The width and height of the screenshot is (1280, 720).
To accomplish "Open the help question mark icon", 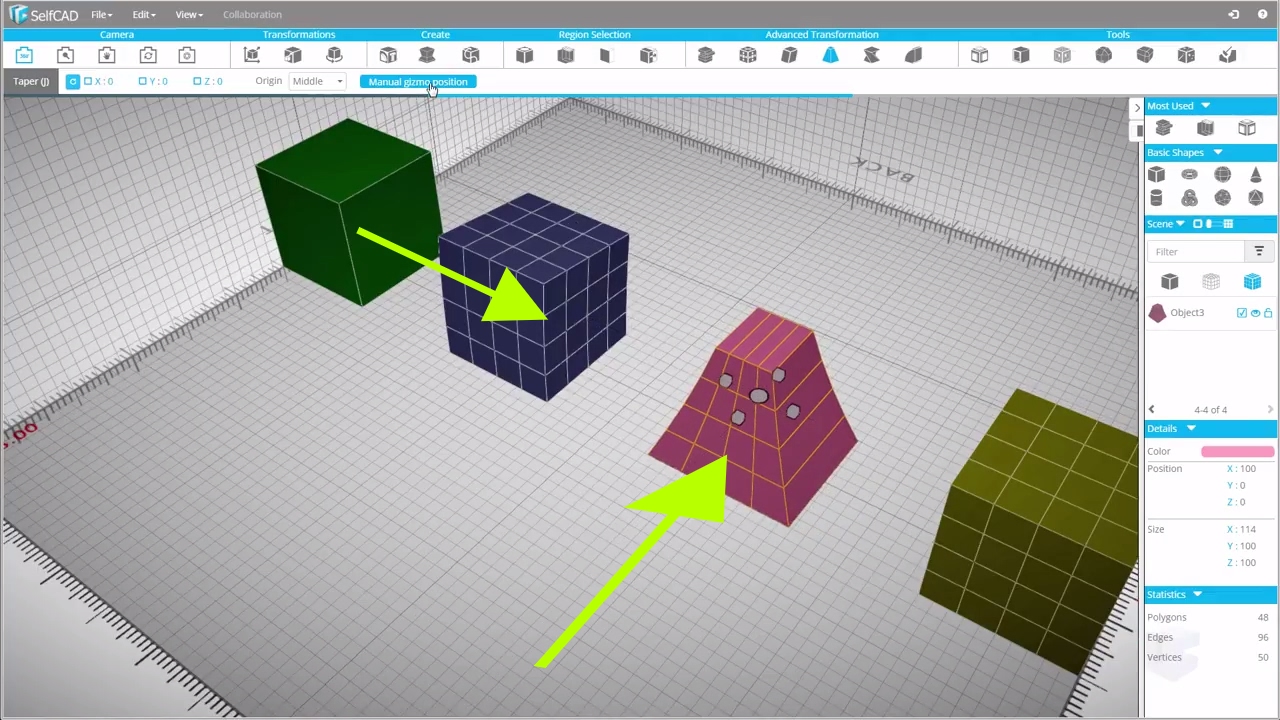I will click(1260, 14).
